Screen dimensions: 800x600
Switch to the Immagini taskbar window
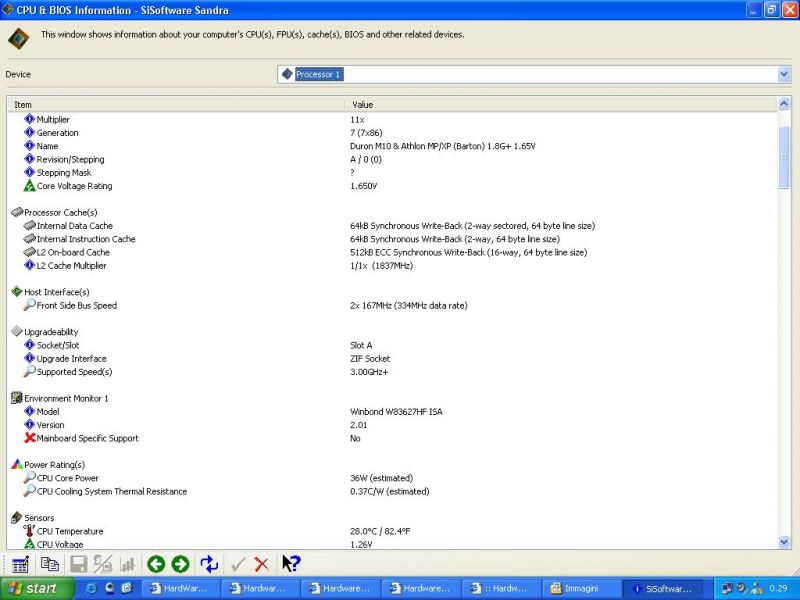click(x=582, y=588)
